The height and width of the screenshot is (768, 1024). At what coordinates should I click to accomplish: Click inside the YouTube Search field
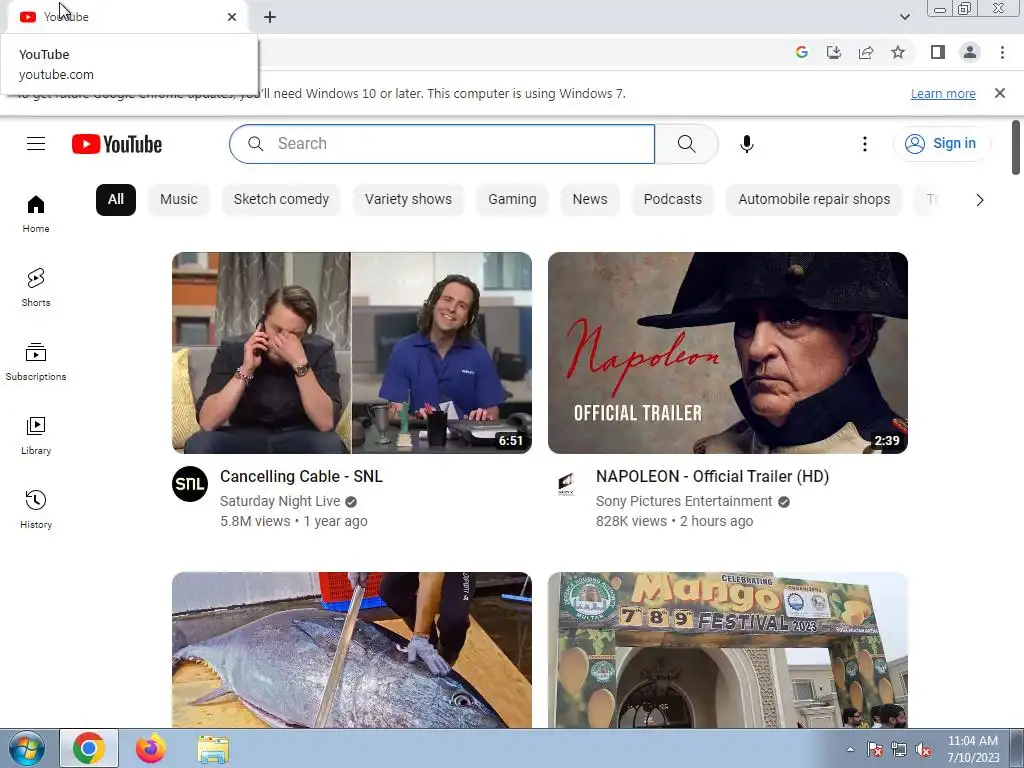coord(442,144)
